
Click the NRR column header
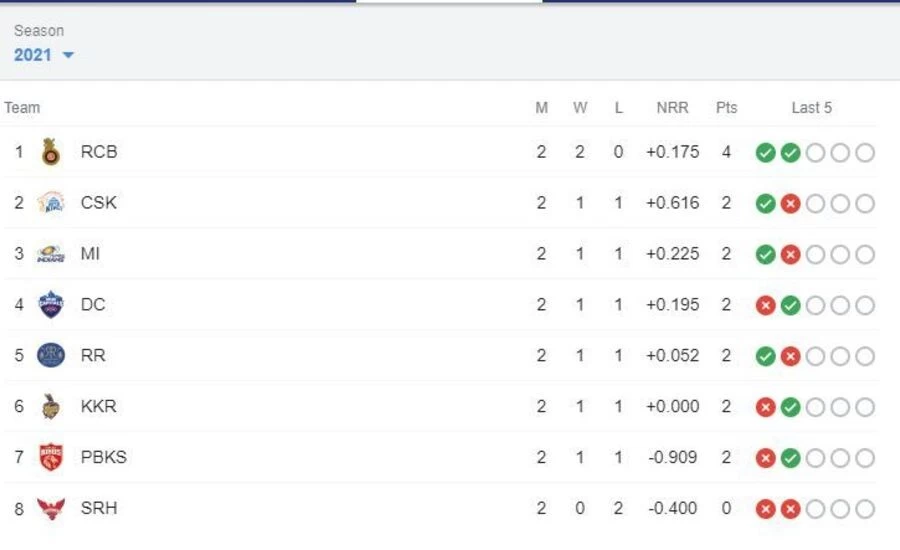pos(672,108)
